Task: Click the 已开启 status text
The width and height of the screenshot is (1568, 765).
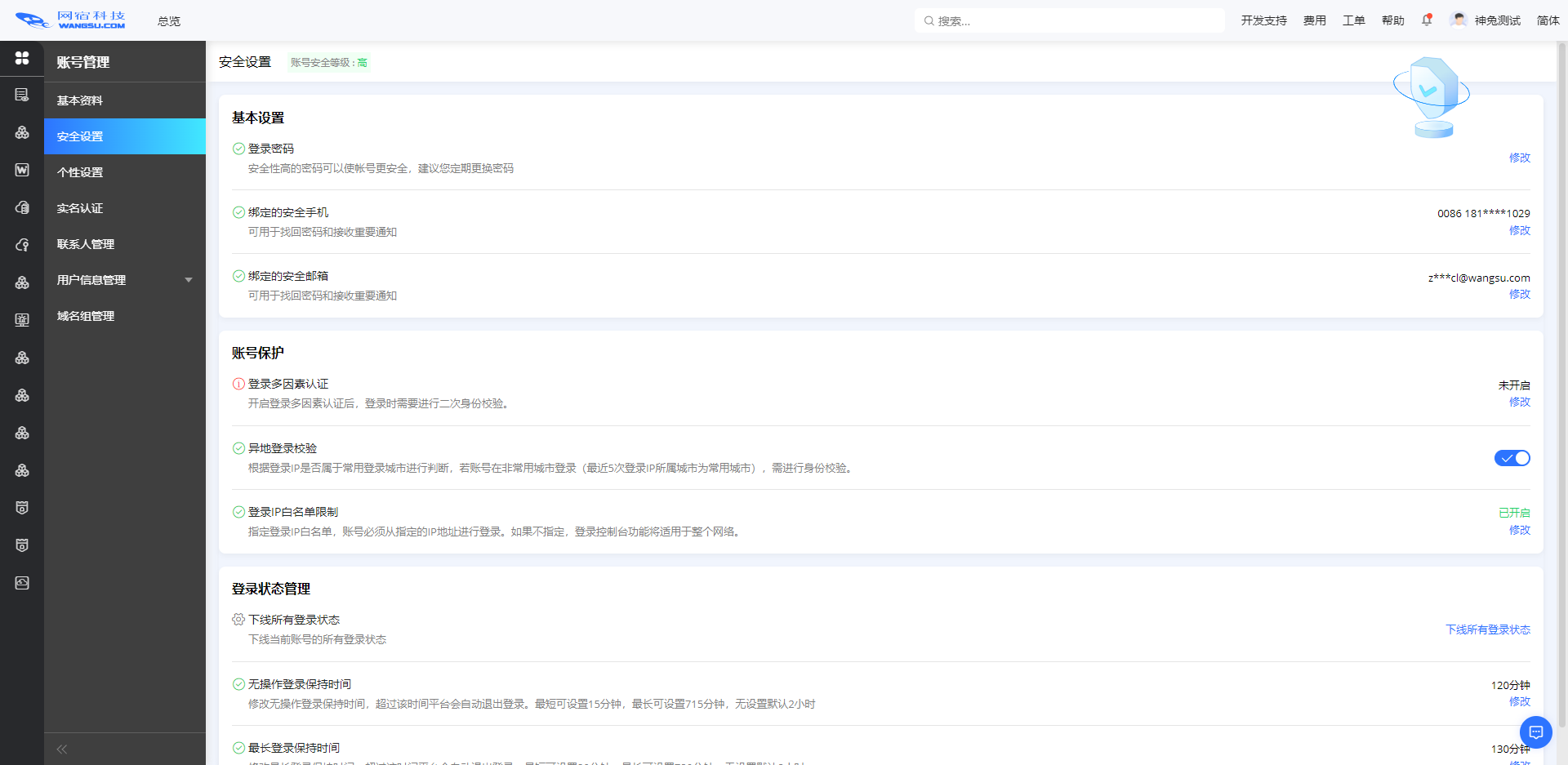Action: [1514, 513]
